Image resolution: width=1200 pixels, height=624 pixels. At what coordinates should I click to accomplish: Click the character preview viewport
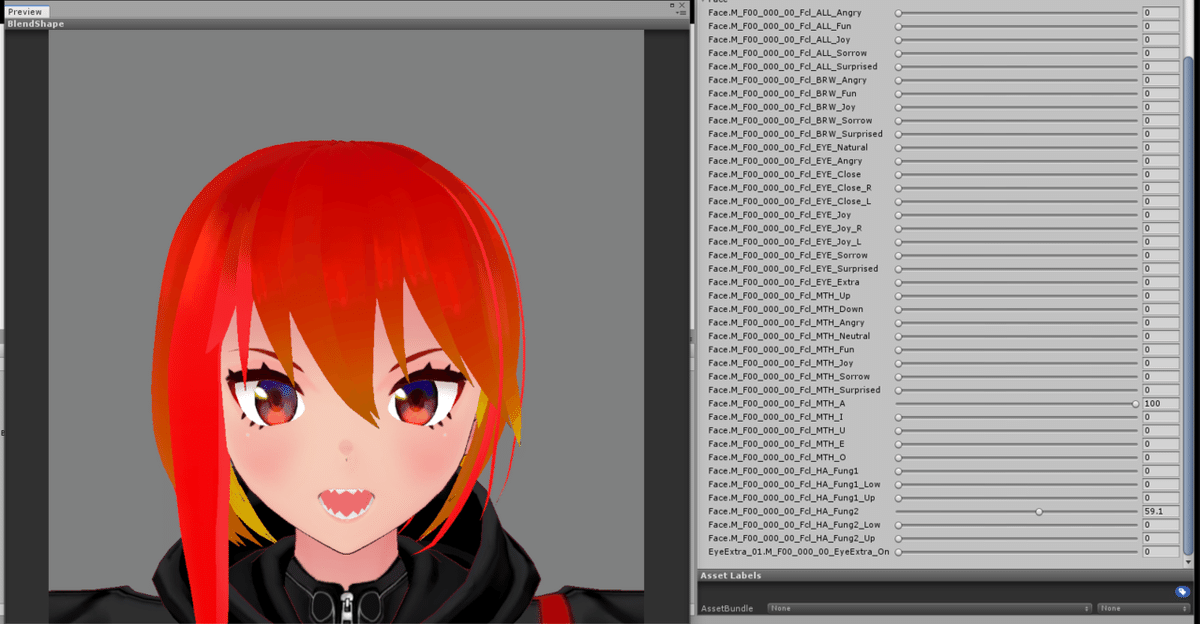(346, 325)
